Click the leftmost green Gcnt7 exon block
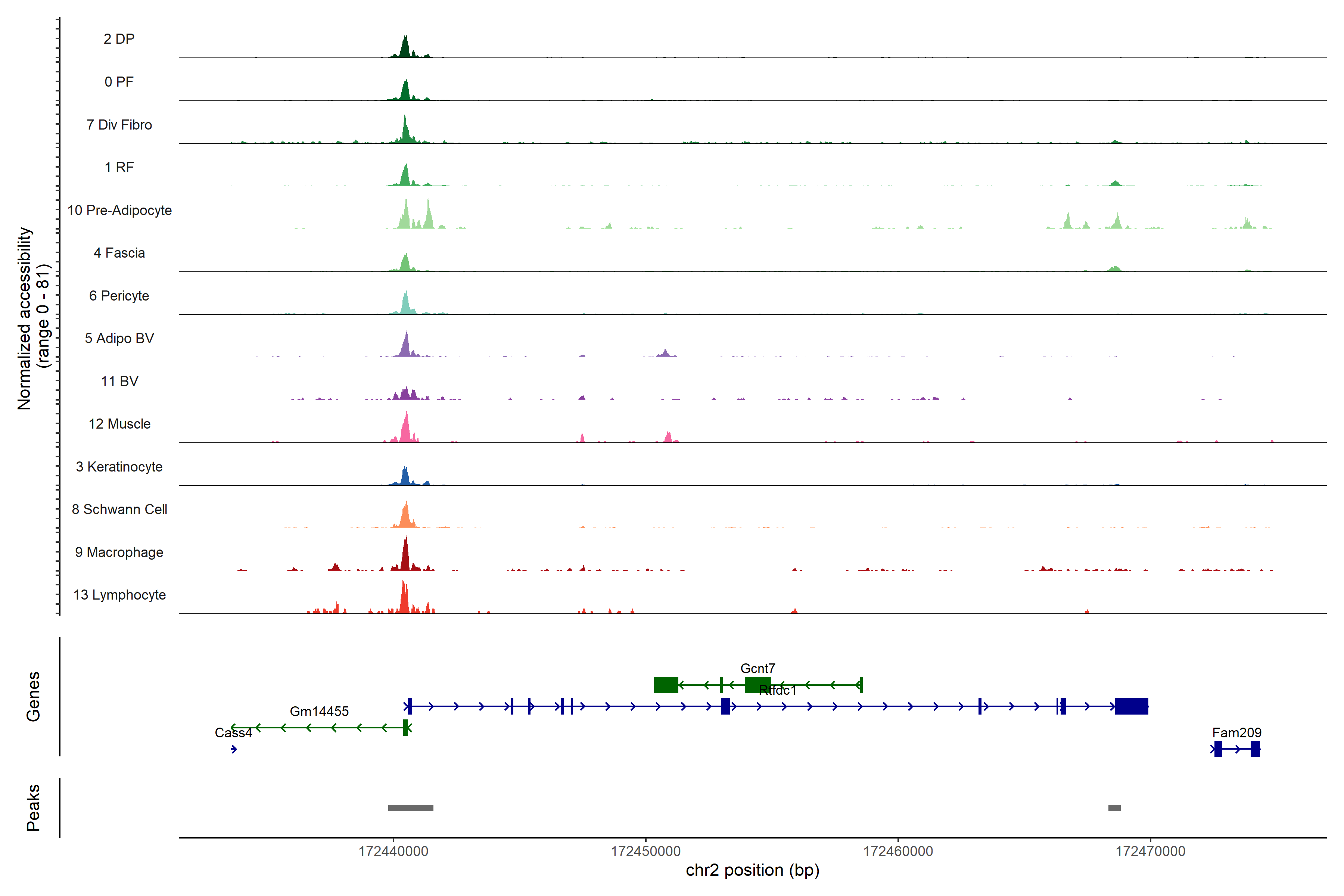The height and width of the screenshot is (896, 1344). coord(666,685)
